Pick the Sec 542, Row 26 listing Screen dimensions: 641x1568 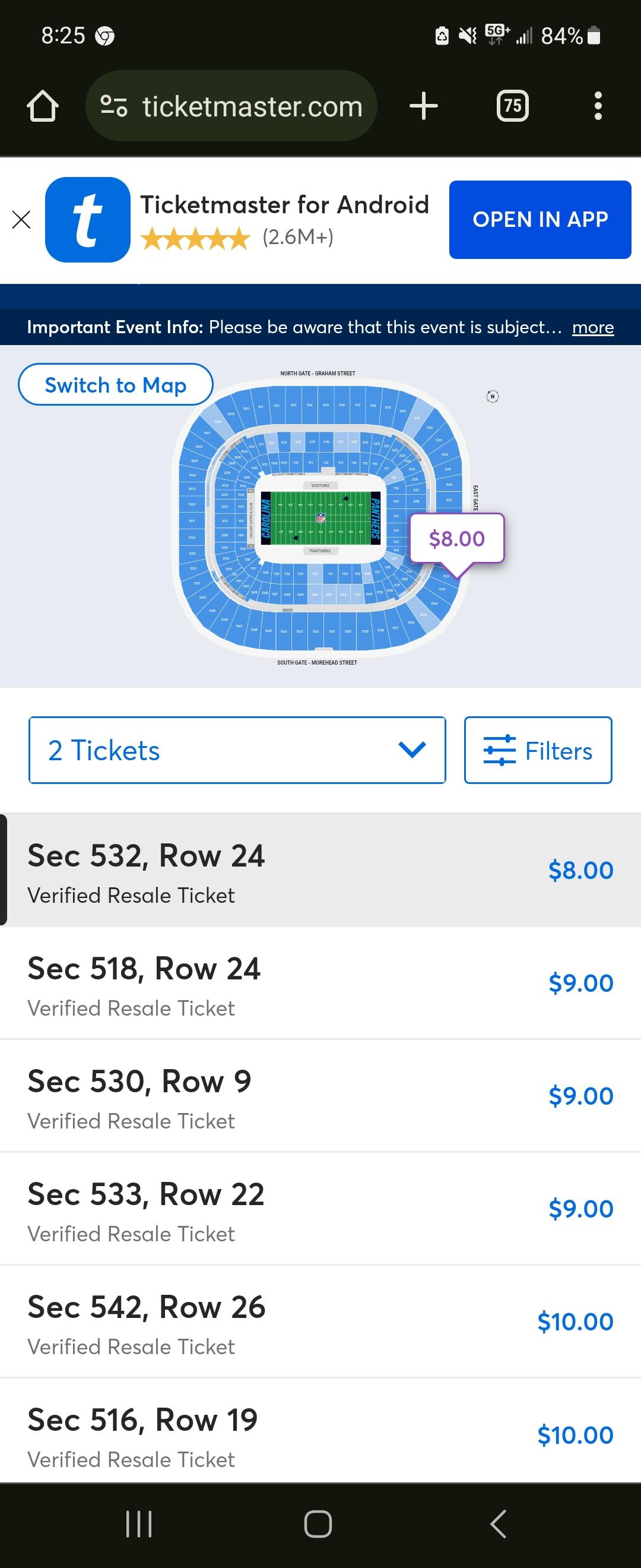(x=320, y=1322)
